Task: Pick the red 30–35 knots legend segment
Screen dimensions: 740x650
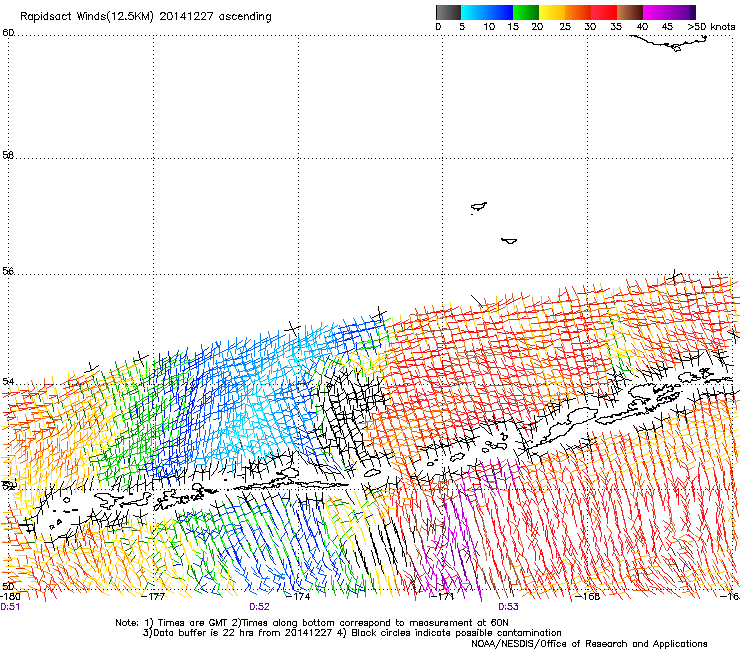Action: coord(604,12)
